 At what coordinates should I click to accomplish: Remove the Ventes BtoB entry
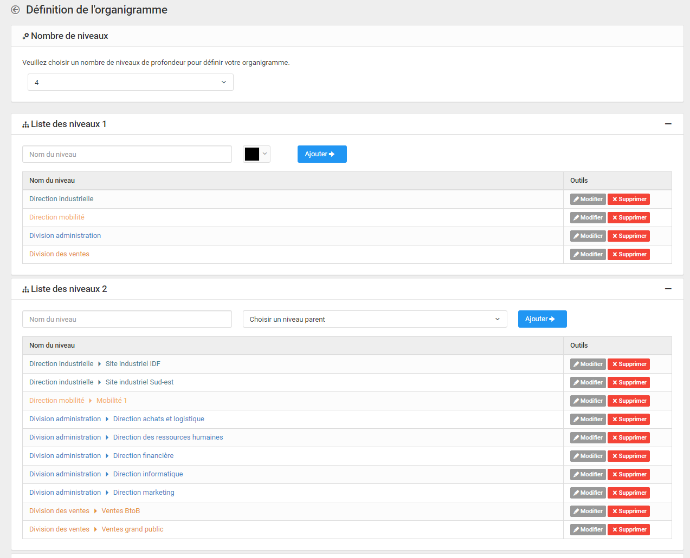pos(629,511)
